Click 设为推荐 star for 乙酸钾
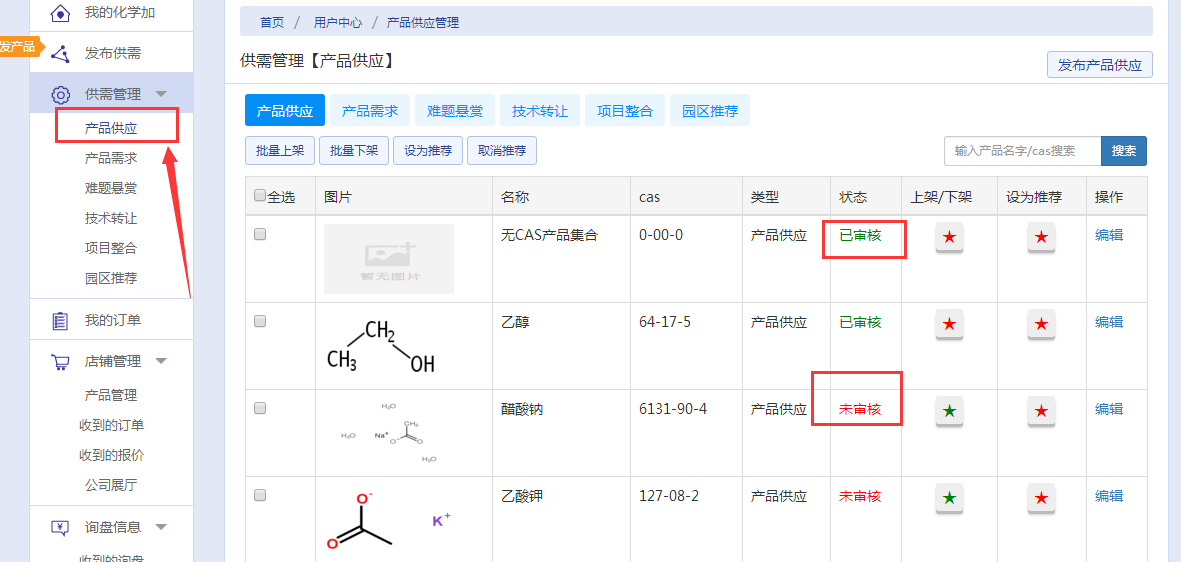The image size is (1181, 562). (x=1041, y=498)
